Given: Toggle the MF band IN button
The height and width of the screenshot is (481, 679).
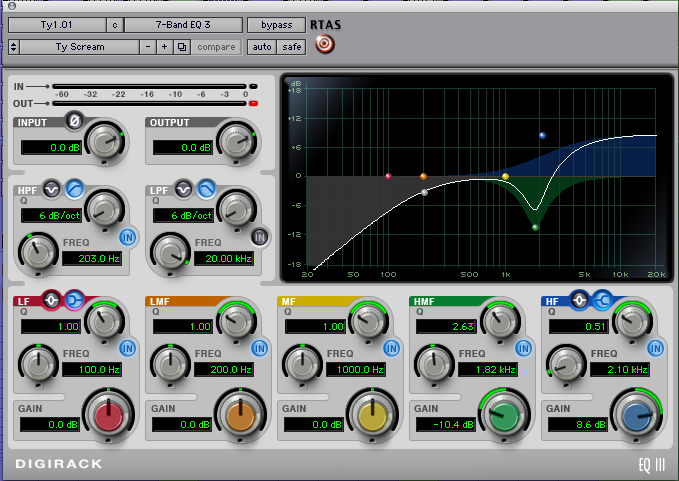Looking at the screenshot, I should coord(391,348).
